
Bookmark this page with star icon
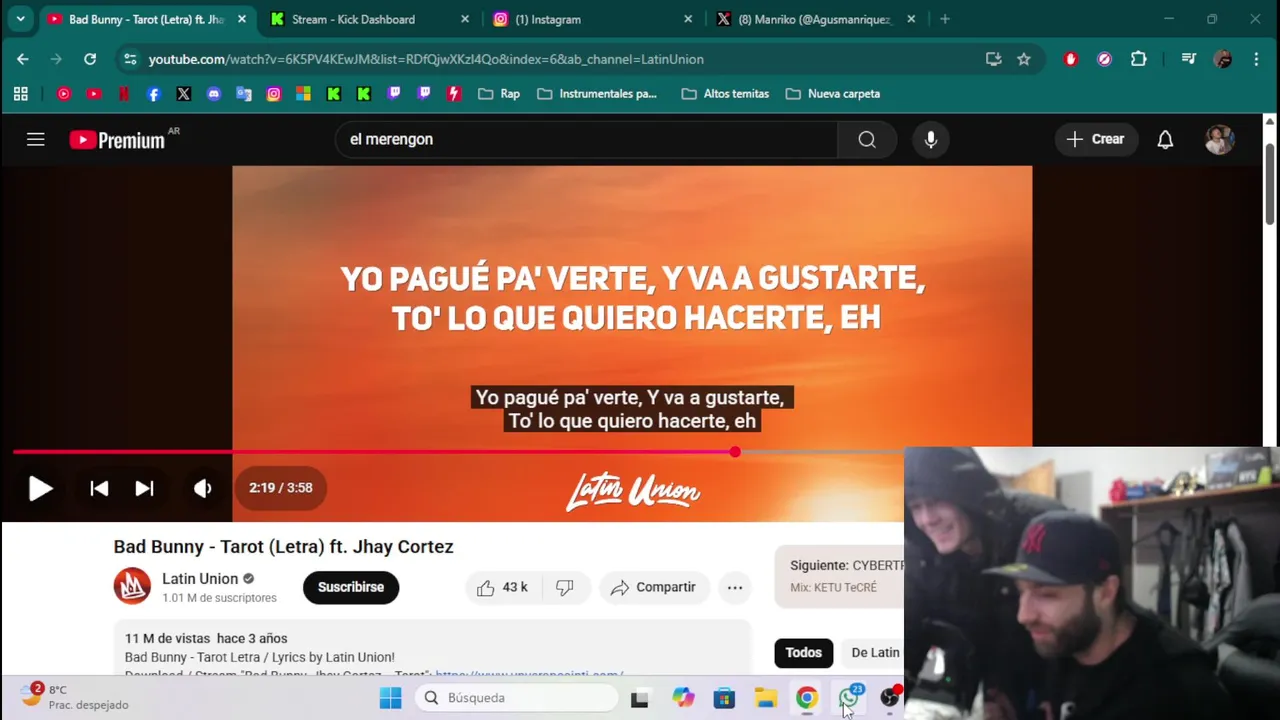click(1024, 59)
